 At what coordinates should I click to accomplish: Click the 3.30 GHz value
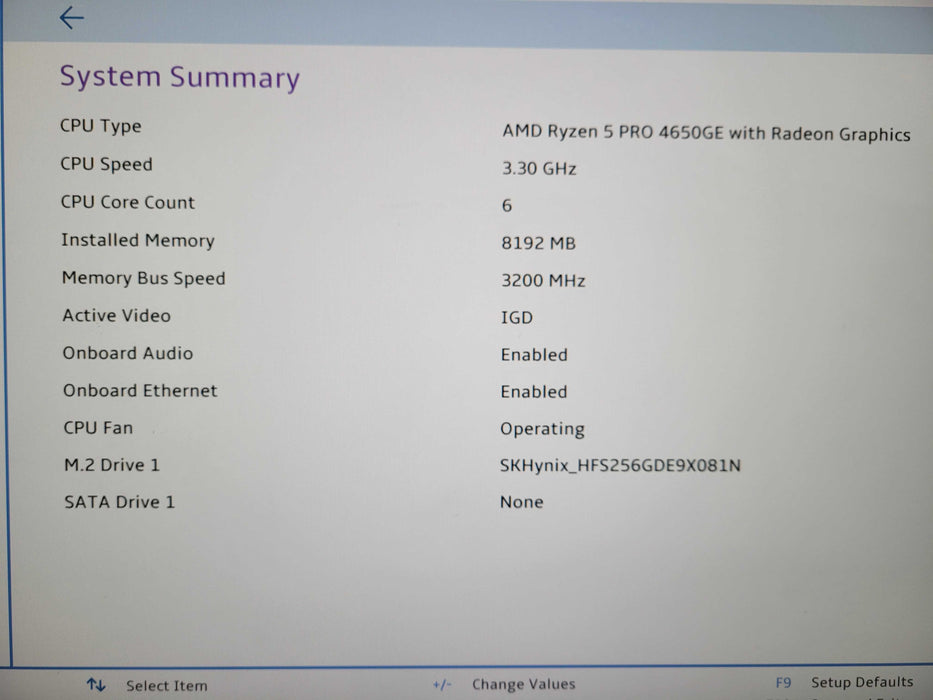[x=539, y=168]
